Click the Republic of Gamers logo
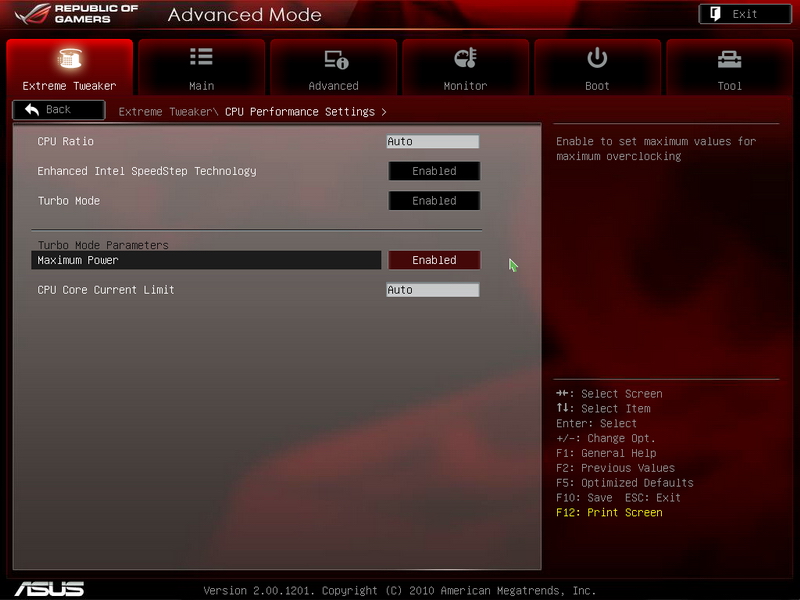 [x=77, y=14]
